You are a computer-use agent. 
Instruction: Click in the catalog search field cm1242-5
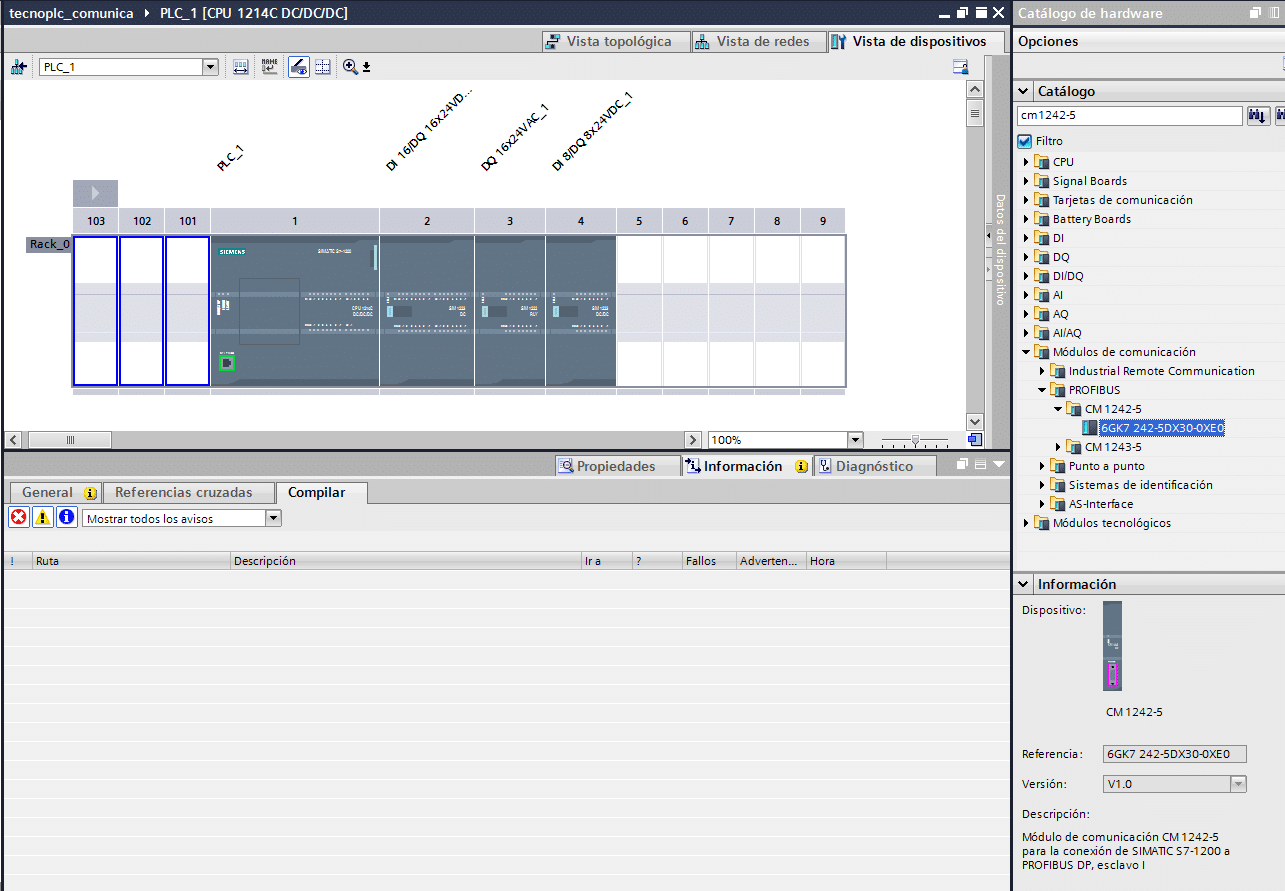coord(1130,116)
